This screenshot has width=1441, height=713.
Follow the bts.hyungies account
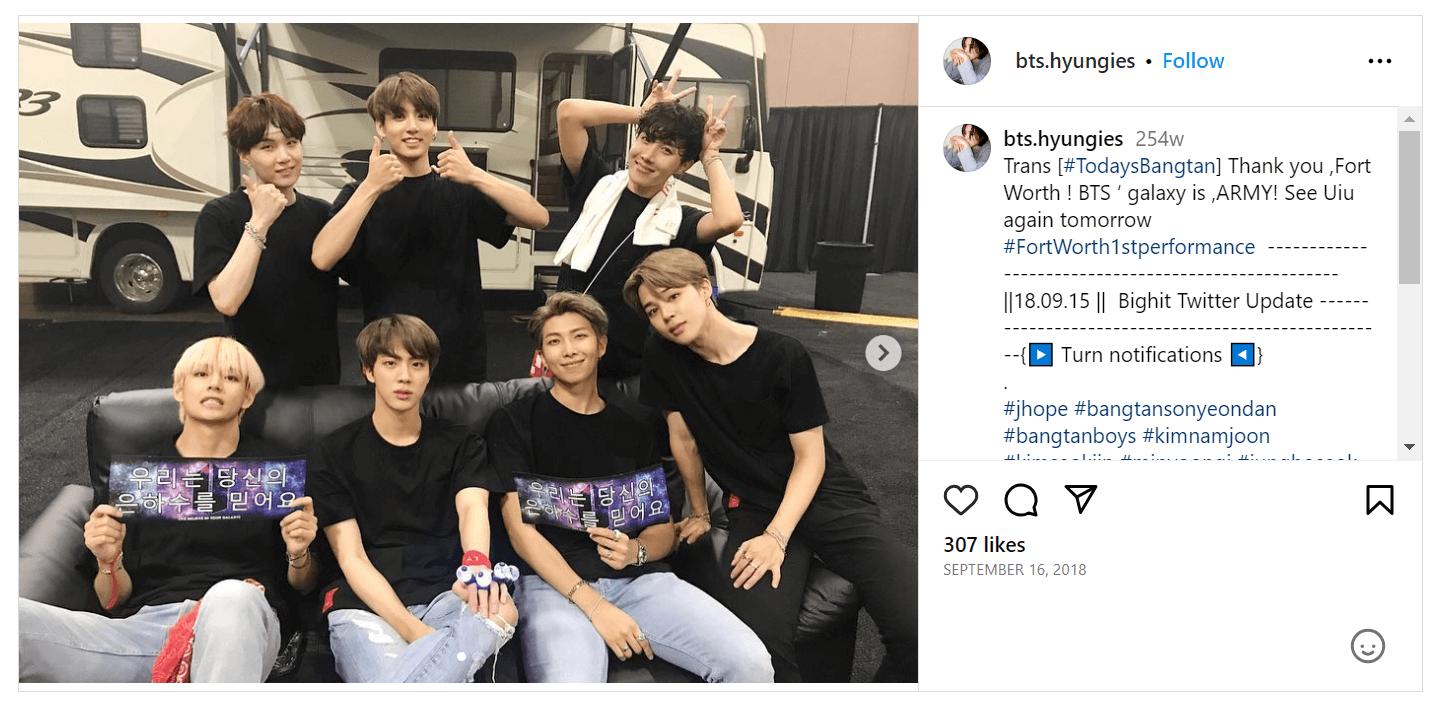pos(1193,60)
